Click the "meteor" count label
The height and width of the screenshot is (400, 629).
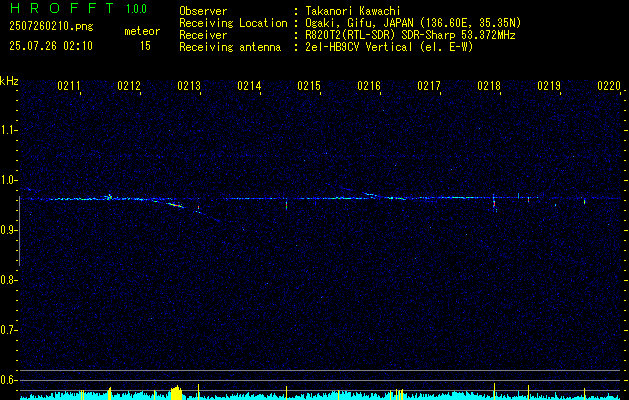pyautogui.click(x=142, y=31)
